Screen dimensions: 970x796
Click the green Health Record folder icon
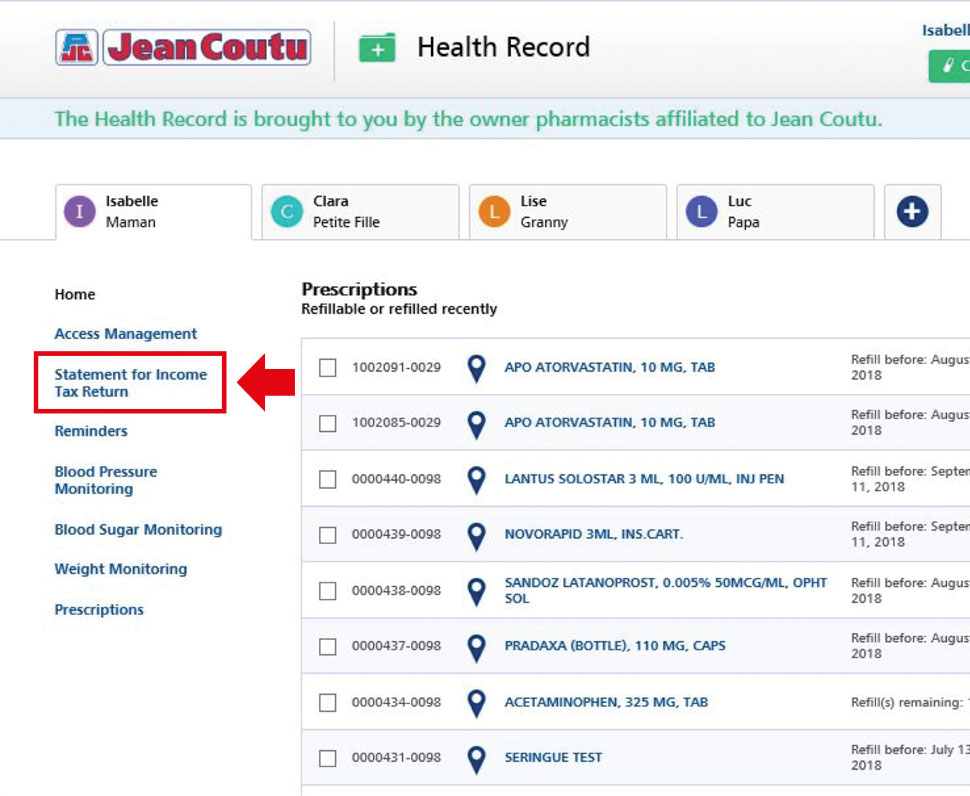pyautogui.click(x=377, y=48)
